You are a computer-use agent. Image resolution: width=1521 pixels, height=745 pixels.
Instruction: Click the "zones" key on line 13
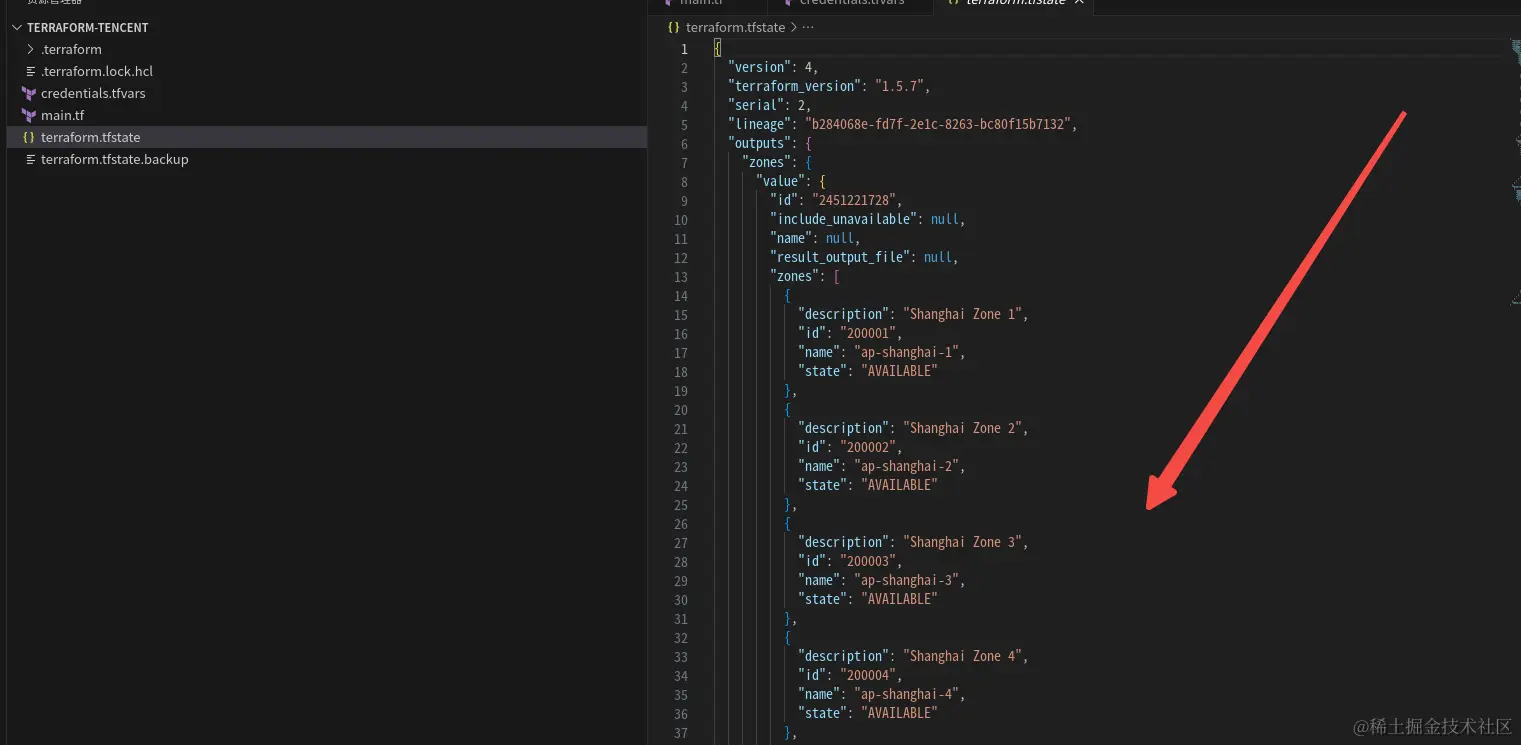tap(795, 276)
